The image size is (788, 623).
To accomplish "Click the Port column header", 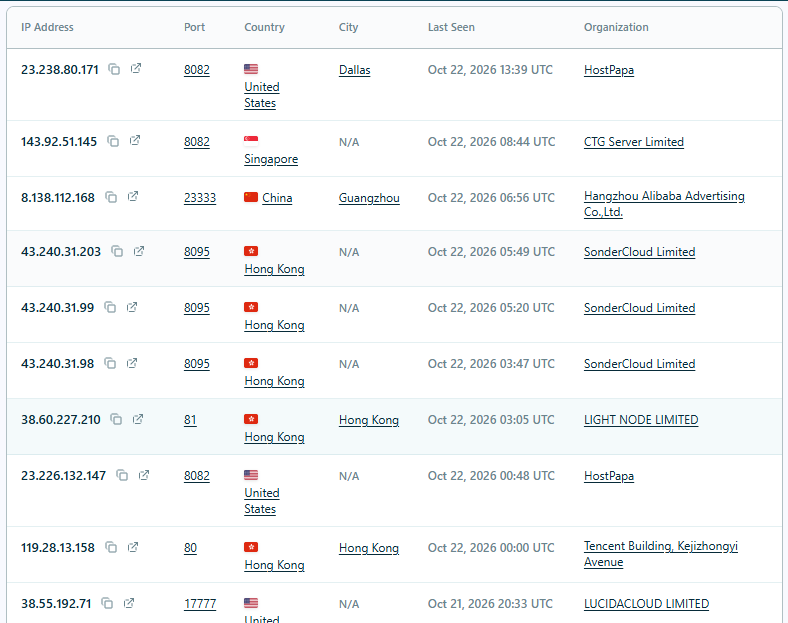I will pyautogui.click(x=194, y=27).
